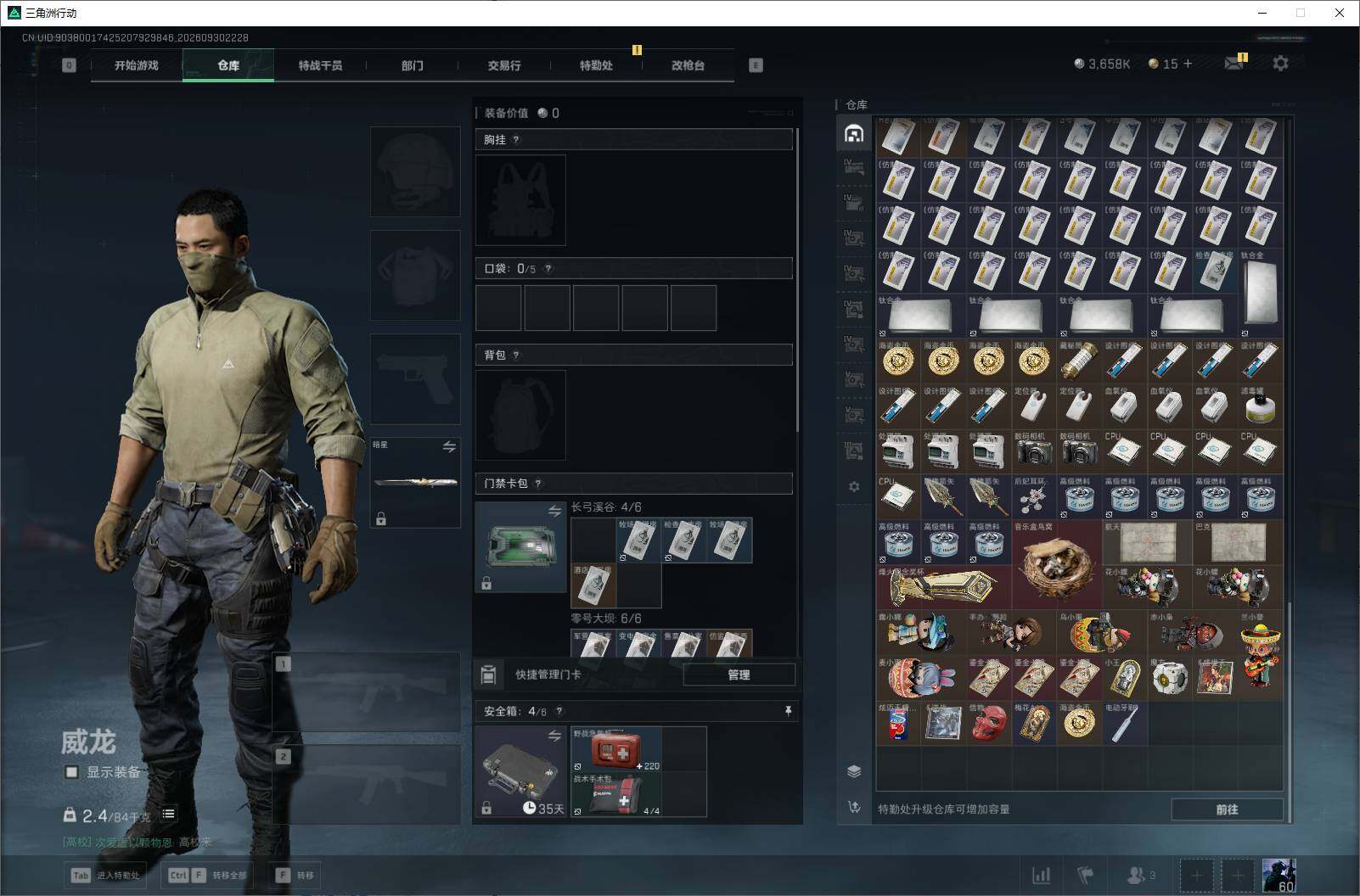This screenshot has width=1360, height=896.
Task: Select the 音乐盒鸟窝 item in warehouse
Action: coord(1057,564)
